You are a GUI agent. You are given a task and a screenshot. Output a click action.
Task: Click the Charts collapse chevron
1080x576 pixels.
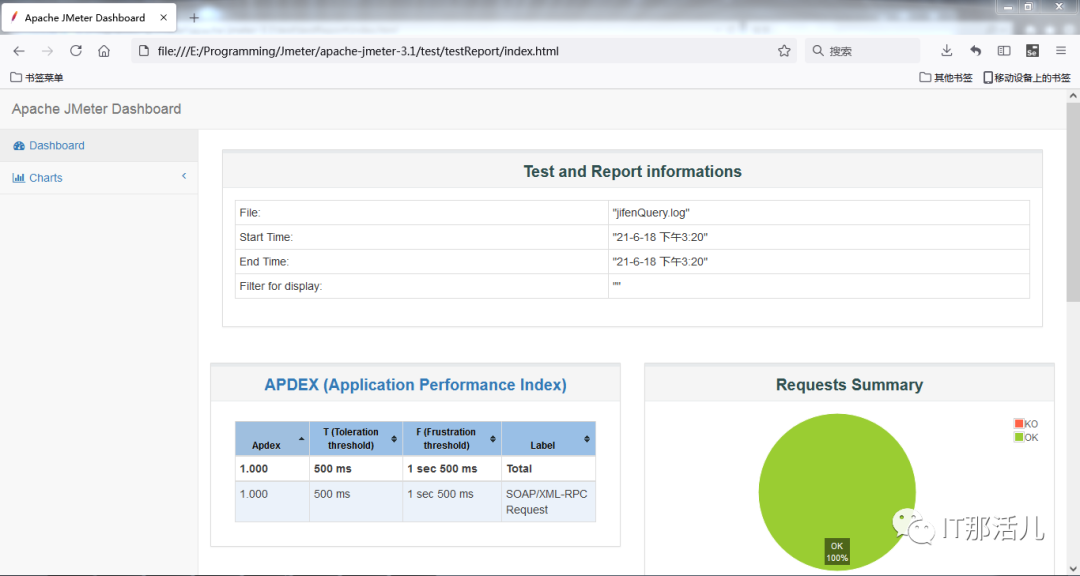pos(184,176)
